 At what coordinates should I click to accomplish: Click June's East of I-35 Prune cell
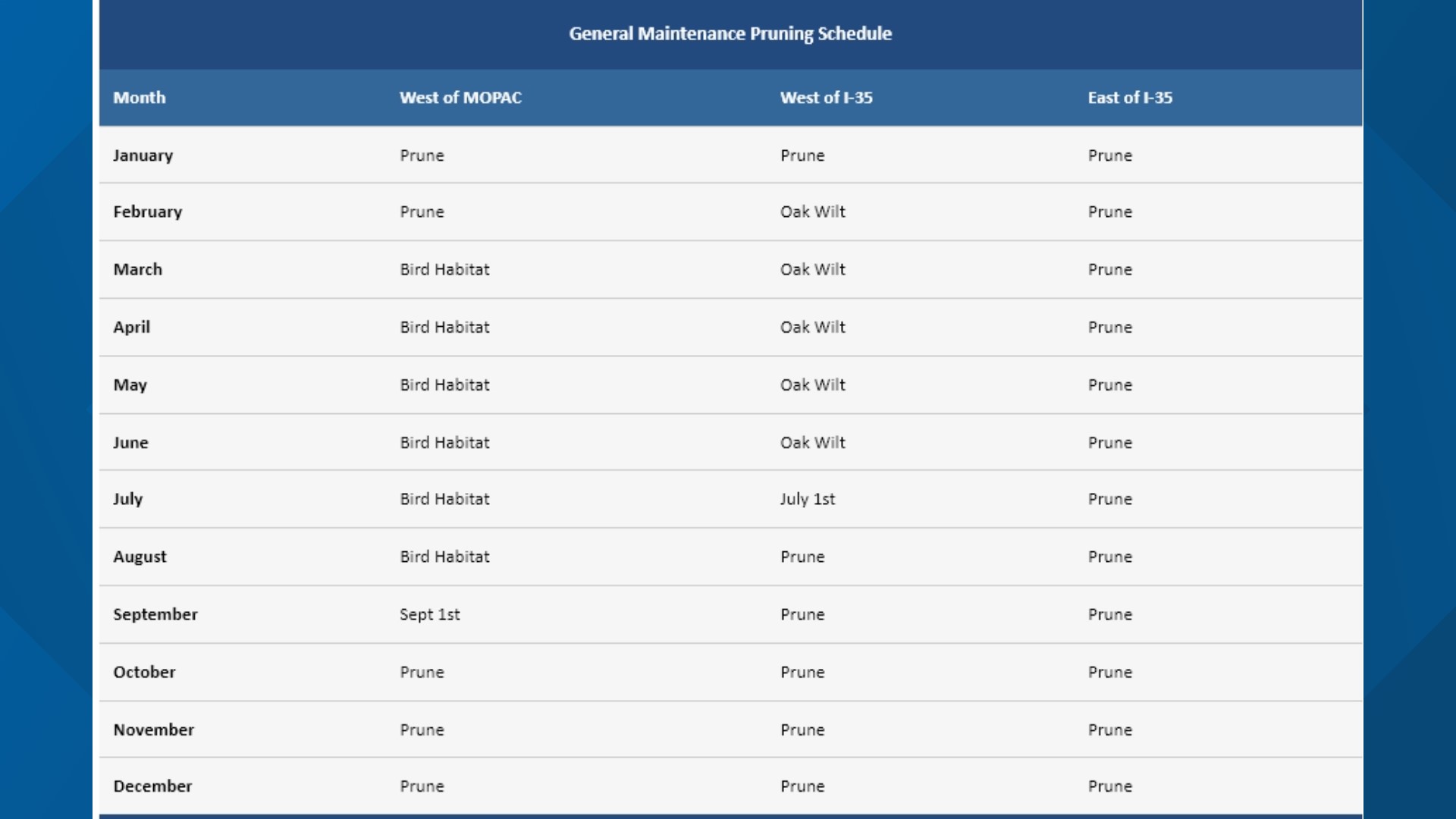pos(1109,442)
